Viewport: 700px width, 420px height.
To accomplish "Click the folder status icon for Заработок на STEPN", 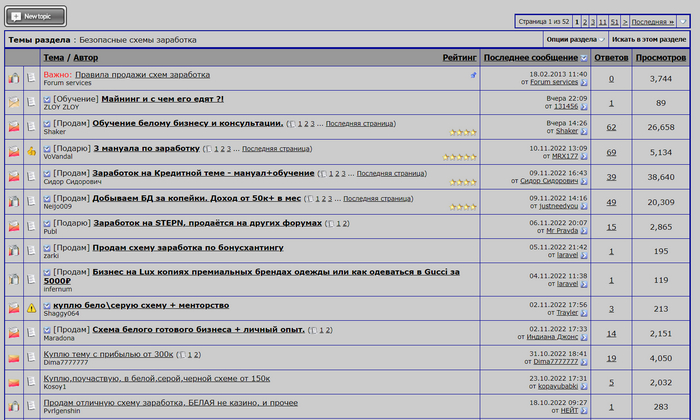I will tap(14, 228).
